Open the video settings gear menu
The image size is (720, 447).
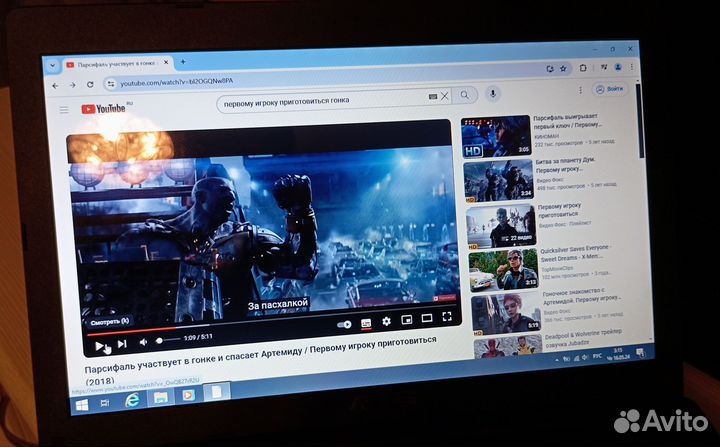(x=386, y=322)
